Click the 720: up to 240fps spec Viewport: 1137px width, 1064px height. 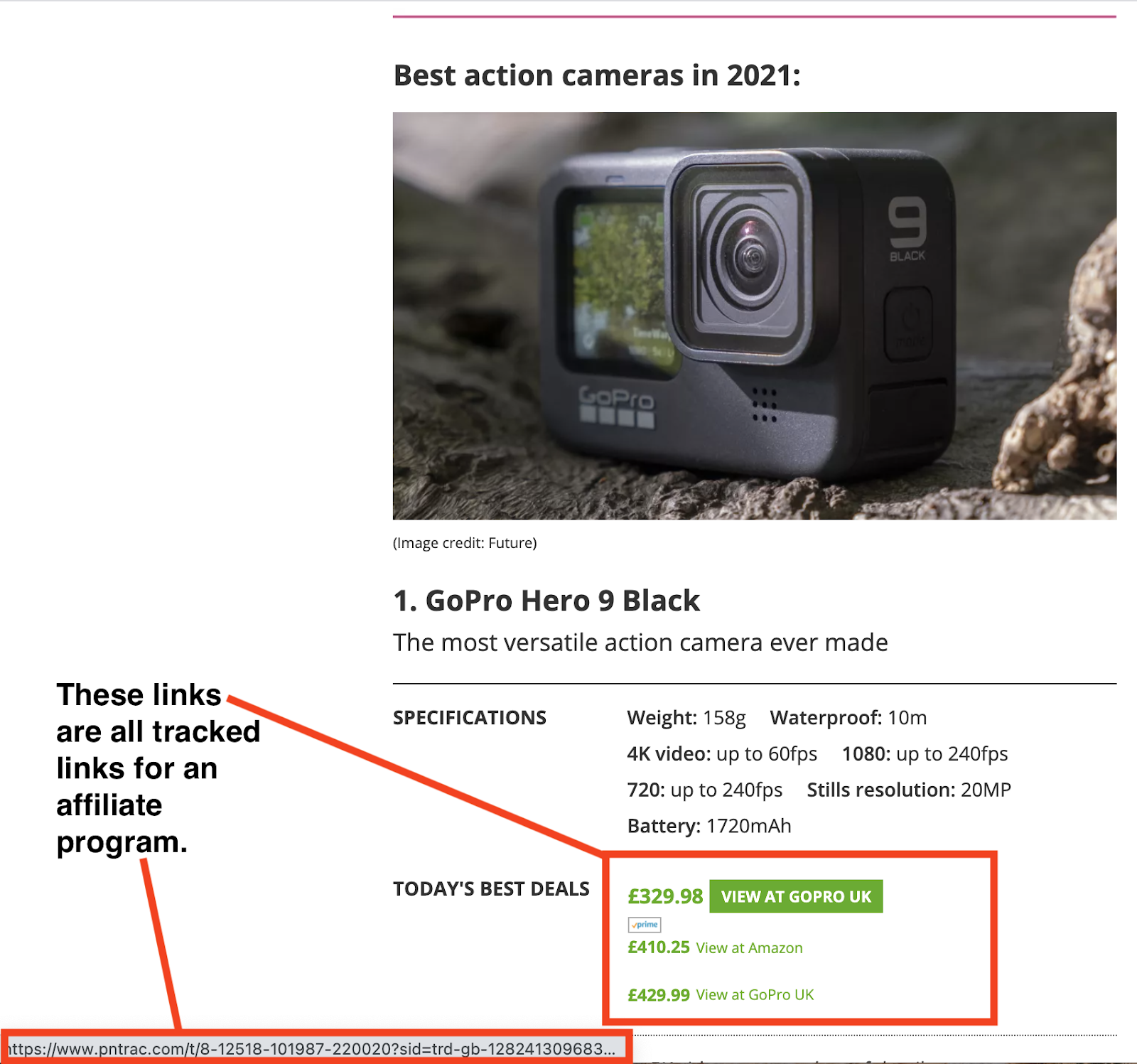coord(705,790)
